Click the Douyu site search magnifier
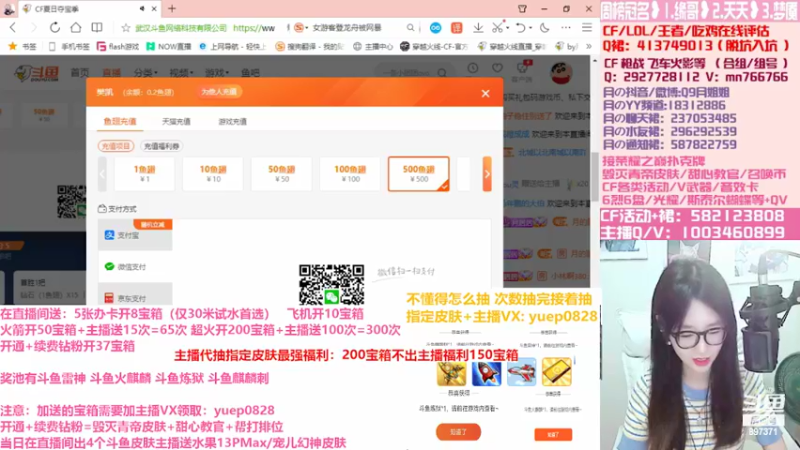This screenshot has width=800, height=450. [x=442, y=73]
